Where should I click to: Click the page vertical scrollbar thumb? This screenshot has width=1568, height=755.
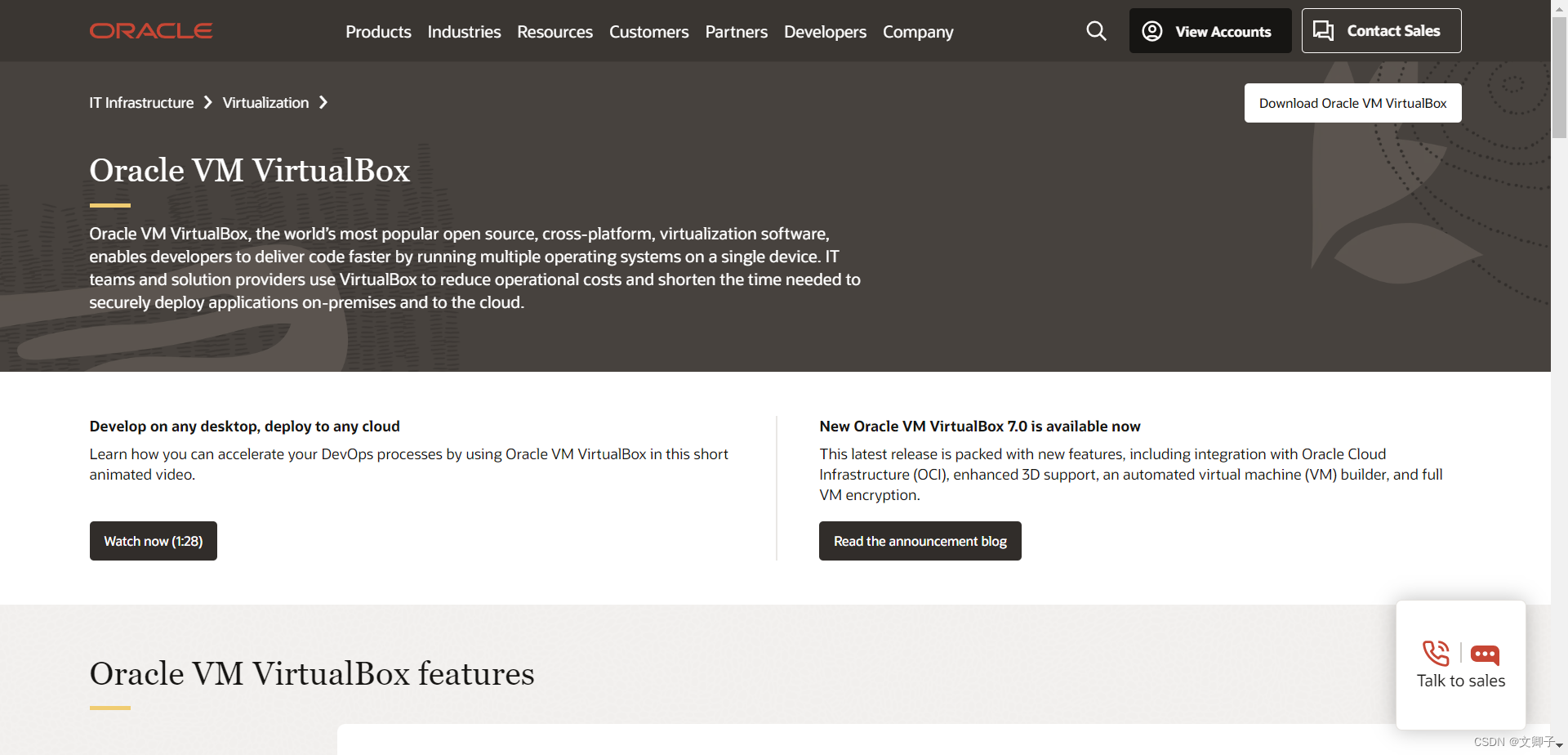[1559, 78]
